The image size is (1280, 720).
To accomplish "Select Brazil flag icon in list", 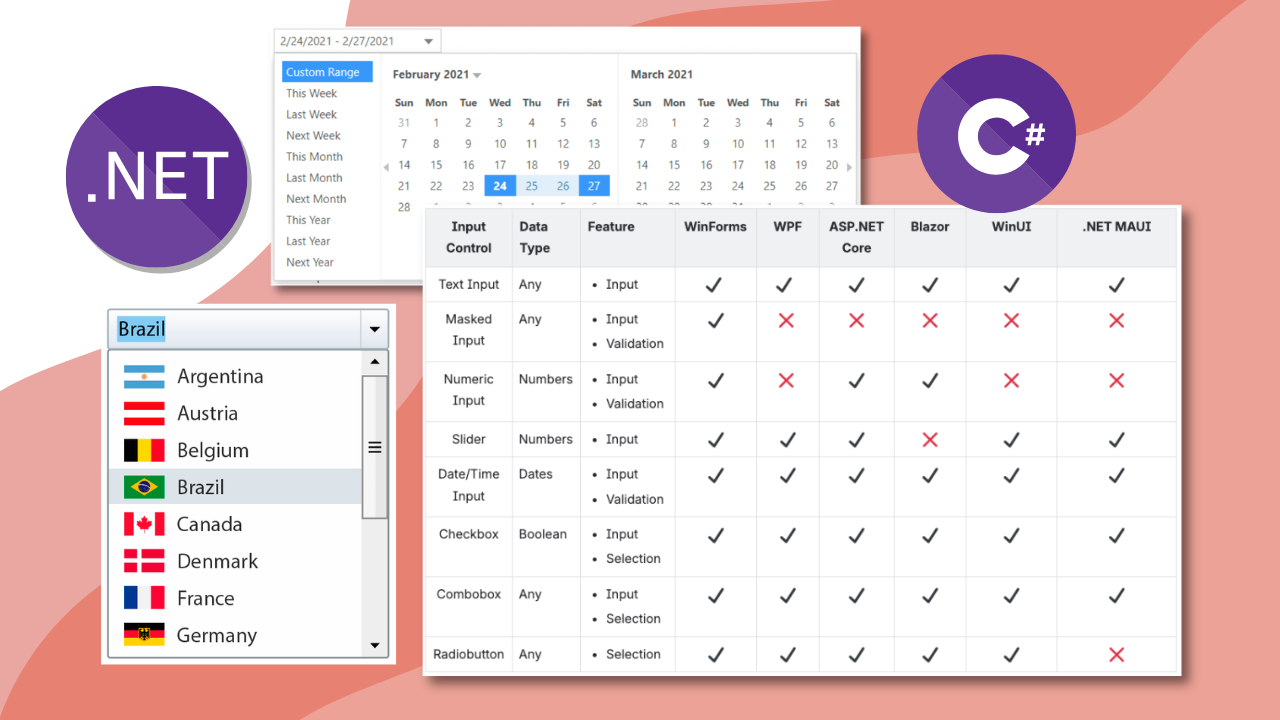I will tap(144, 488).
